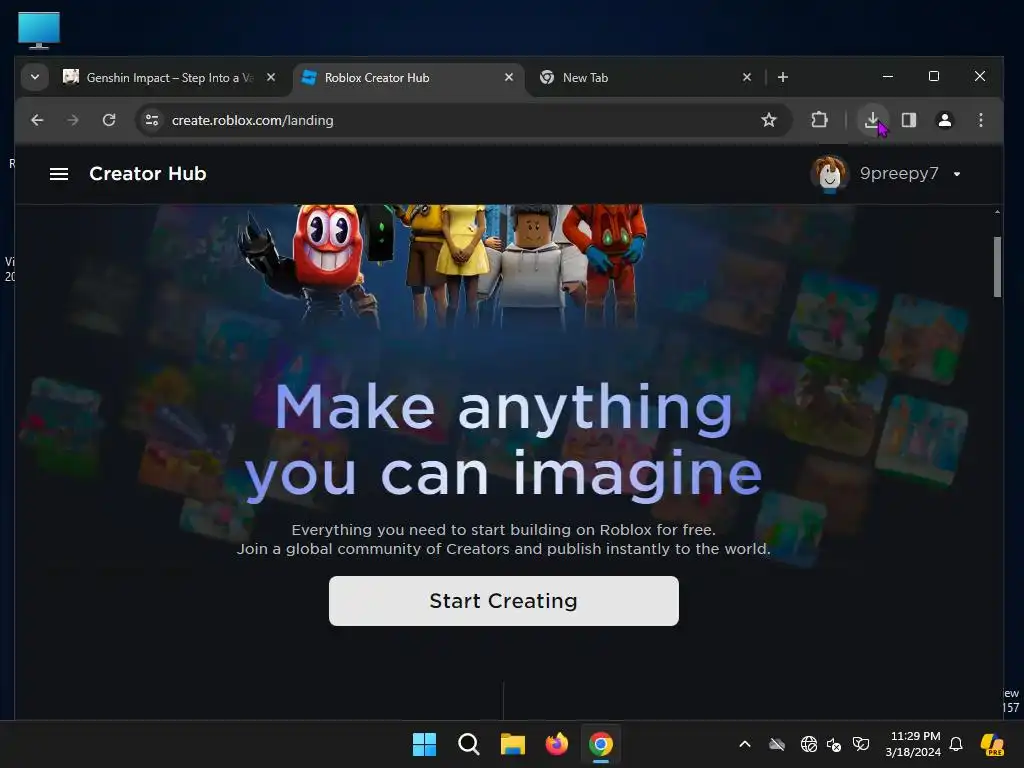1024x768 pixels.
Task: Open the taskbar clock and date
Action: 915,744
